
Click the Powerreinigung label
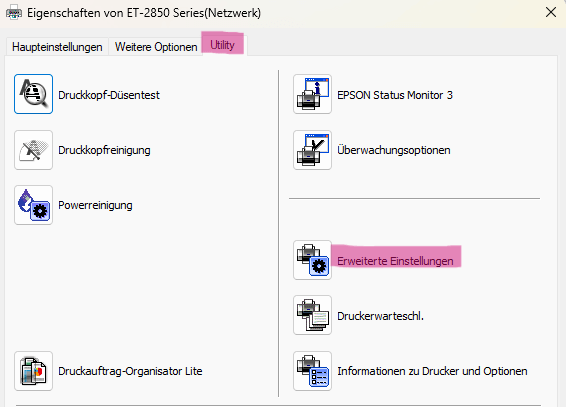95,205
